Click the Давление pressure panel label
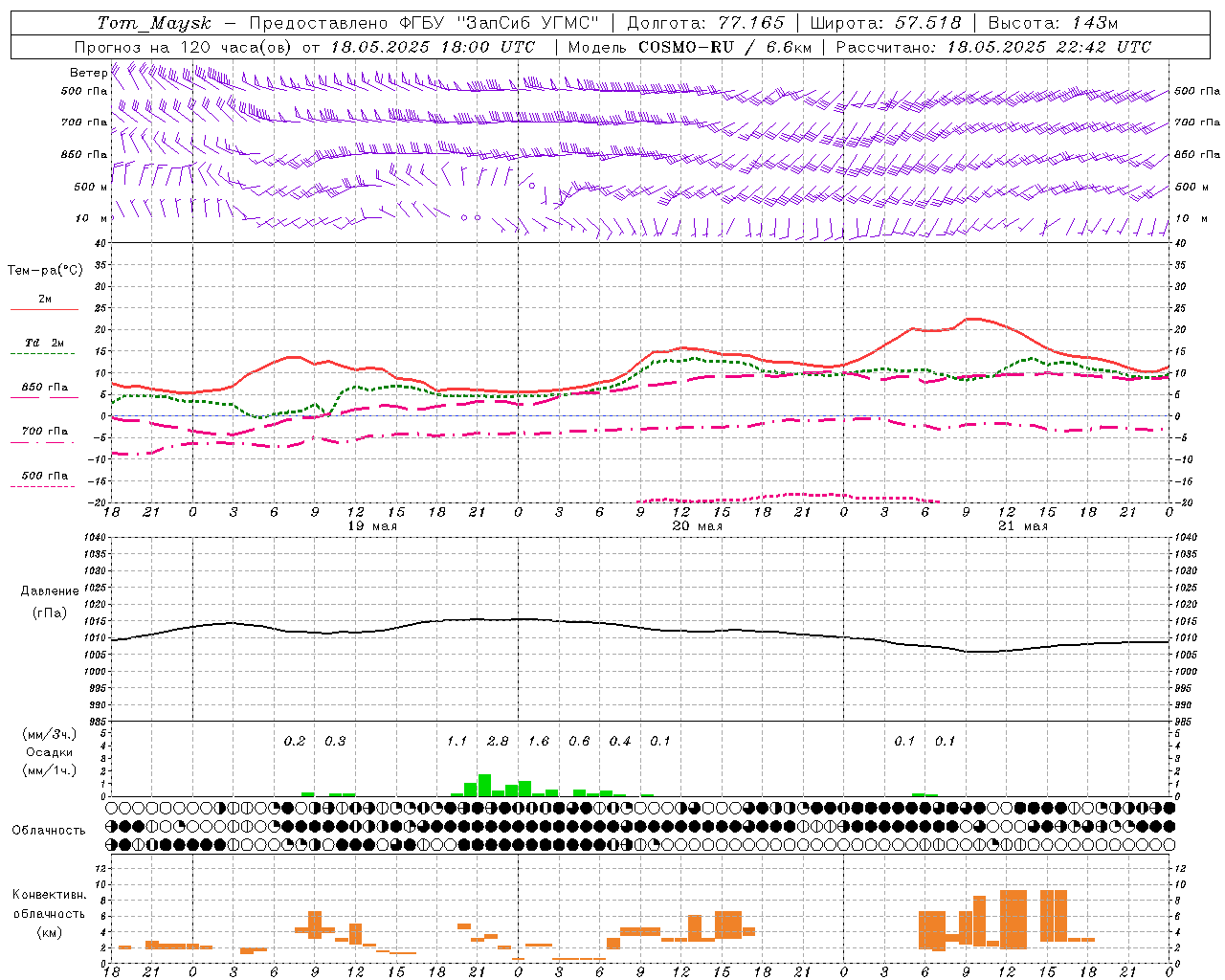Viewport: 1225px width, 980px height. point(50,590)
